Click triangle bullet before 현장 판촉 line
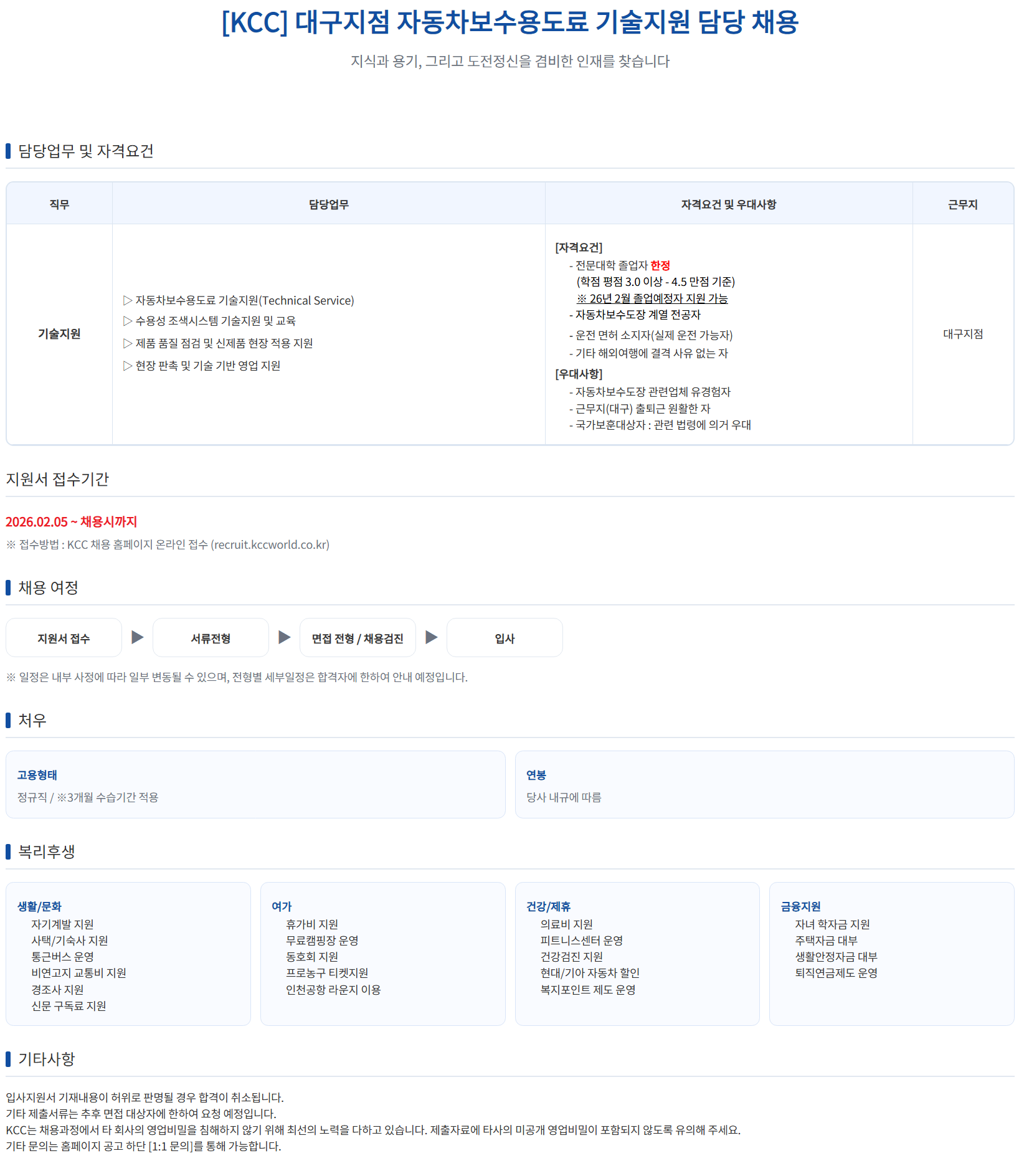 point(128,366)
